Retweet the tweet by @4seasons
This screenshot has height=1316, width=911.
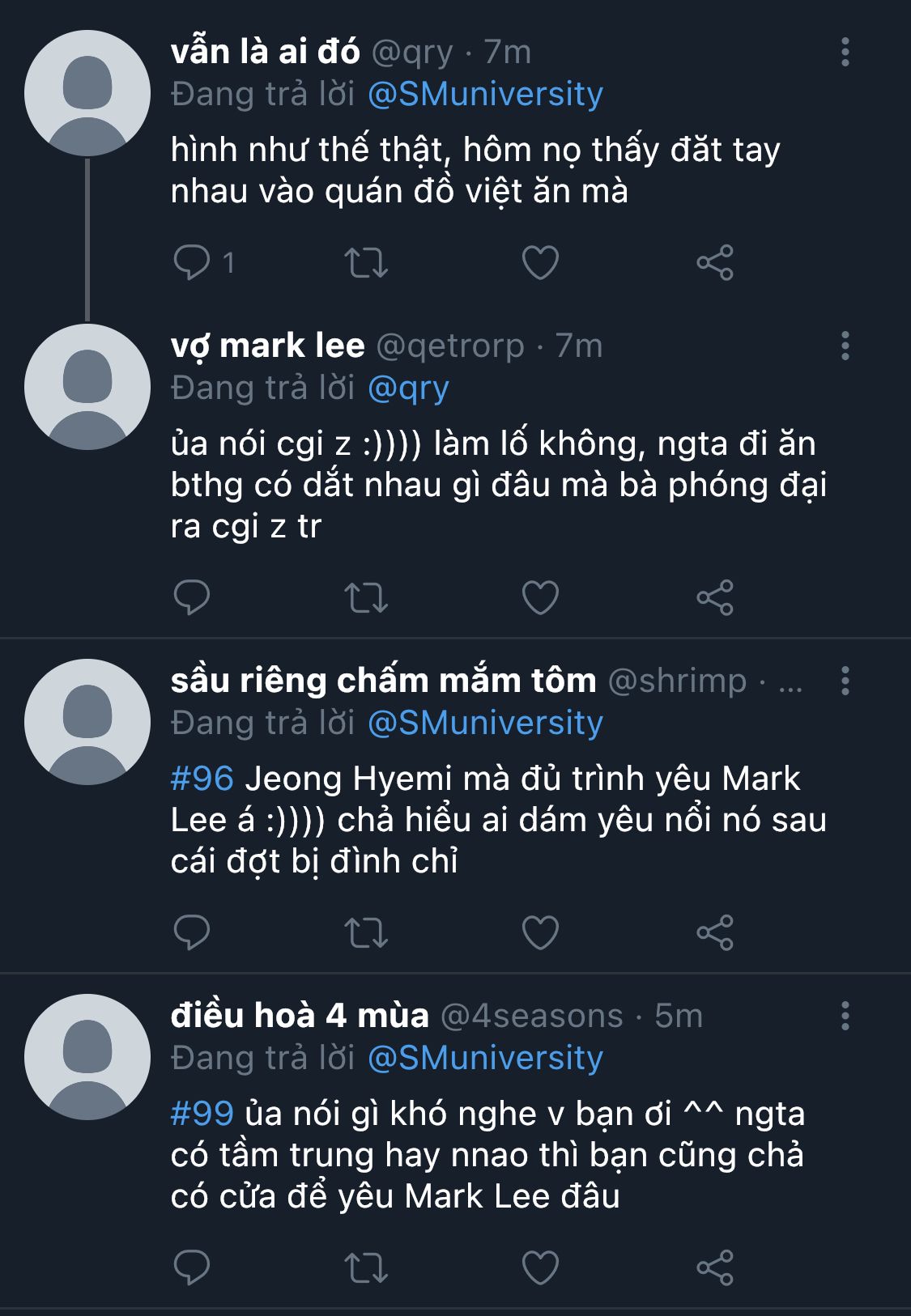point(366,1267)
